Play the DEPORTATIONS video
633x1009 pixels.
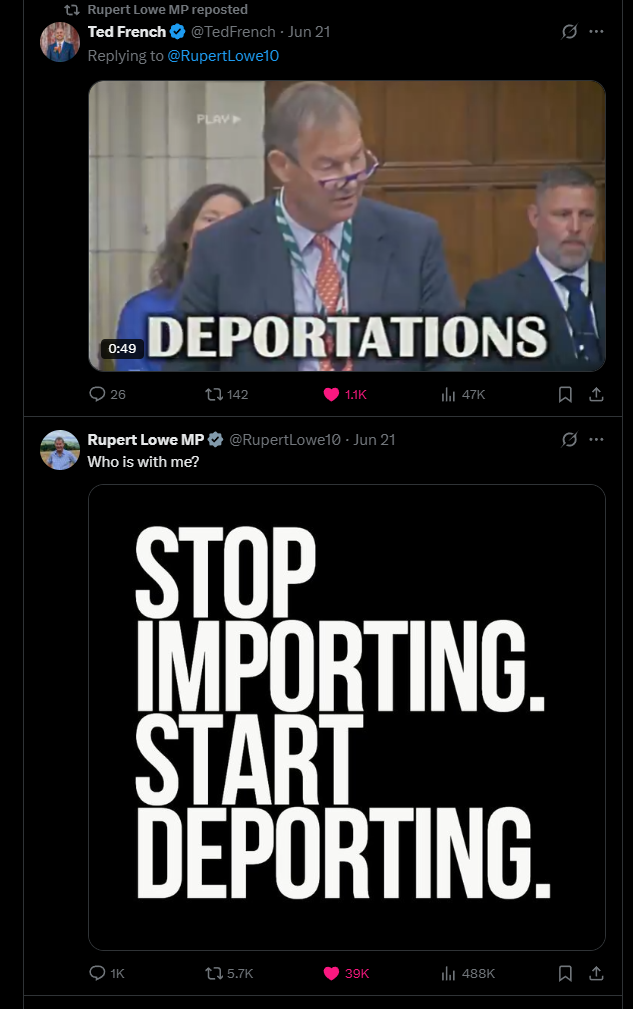click(x=347, y=226)
